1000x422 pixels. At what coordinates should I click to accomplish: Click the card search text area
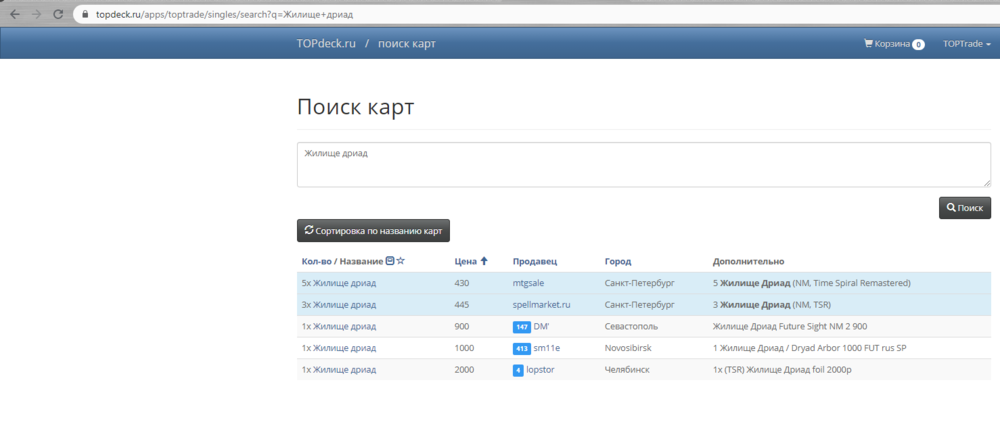click(643, 164)
